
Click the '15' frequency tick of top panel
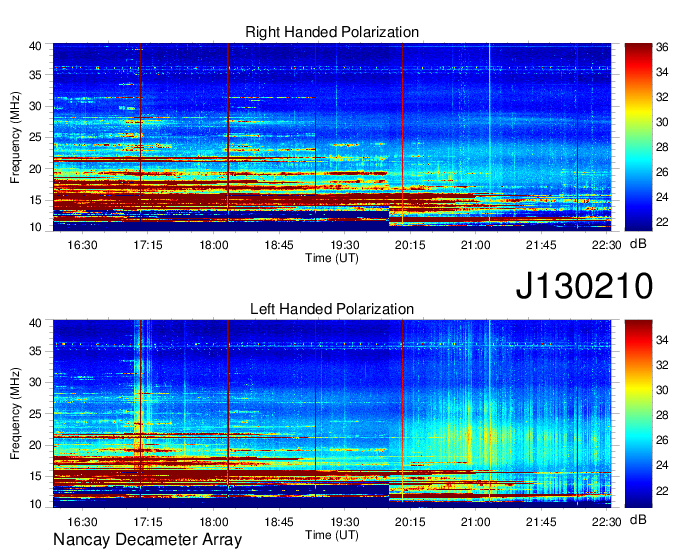[x=35, y=200]
